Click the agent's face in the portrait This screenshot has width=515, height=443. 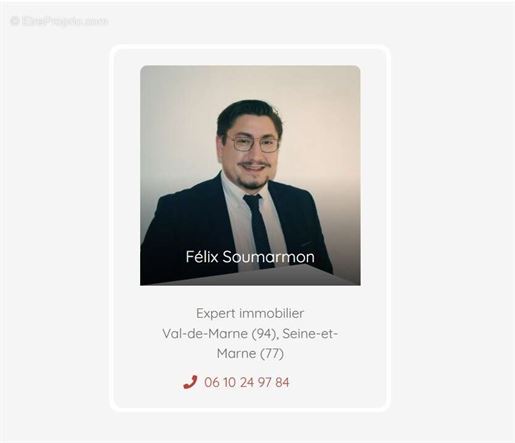pos(253,152)
